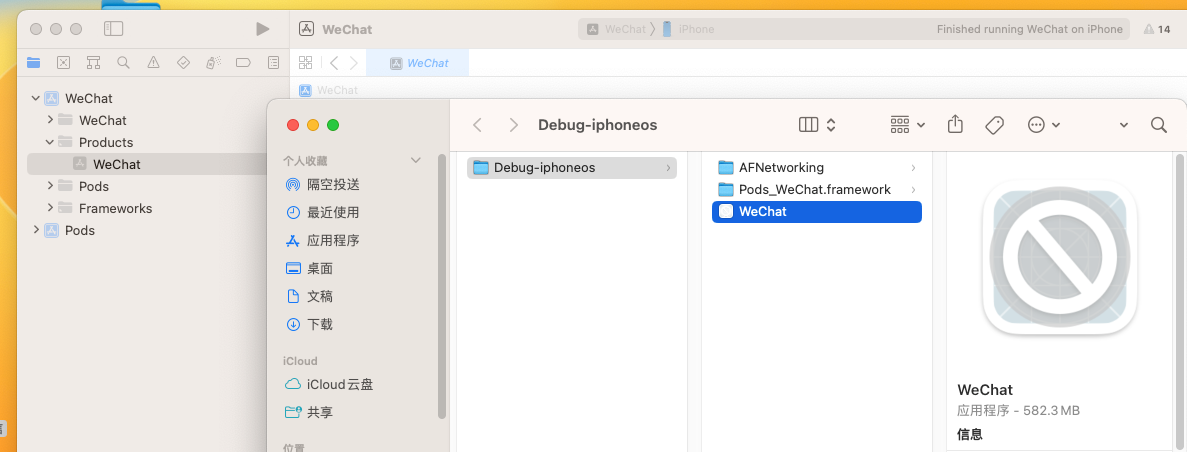Screen dimensions: 1187x452
Task: Open Xcode project navigator folder icon
Action: point(33,63)
